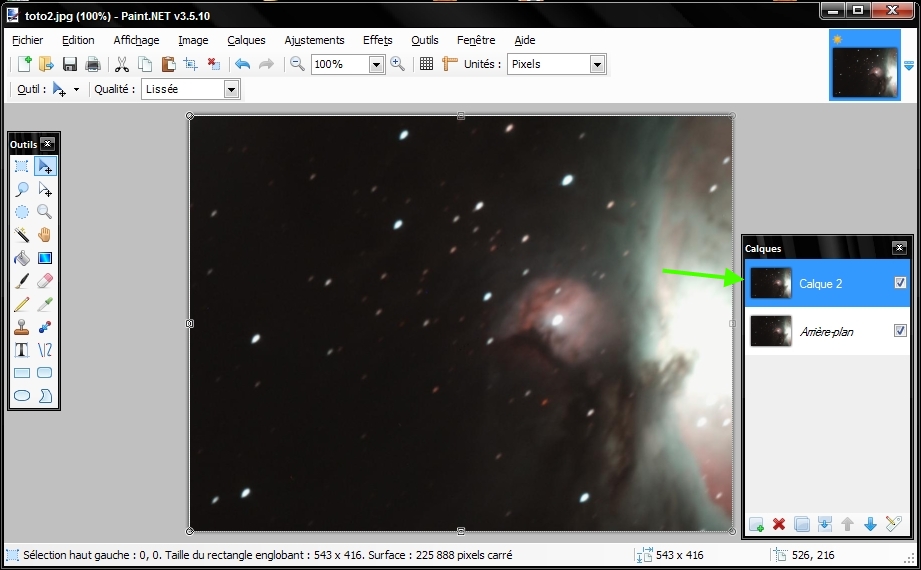Image resolution: width=921 pixels, height=570 pixels.
Task: Toggle visibility checkbox of Calque 2
Action: 900,283
